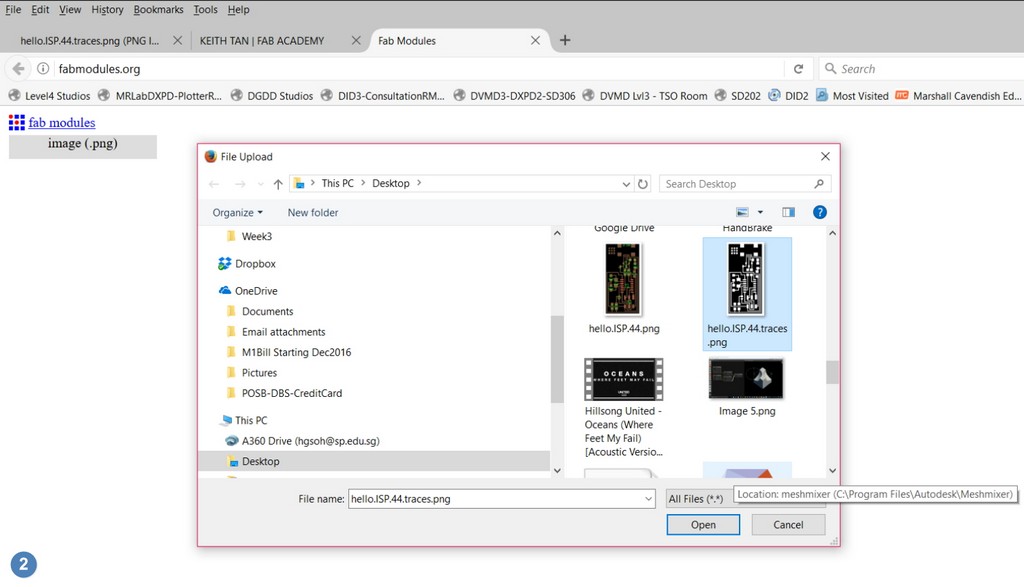Open the View menu in browser
Image resolution: width=1024 pixels, height=587 pixels.
click(70, 10)
